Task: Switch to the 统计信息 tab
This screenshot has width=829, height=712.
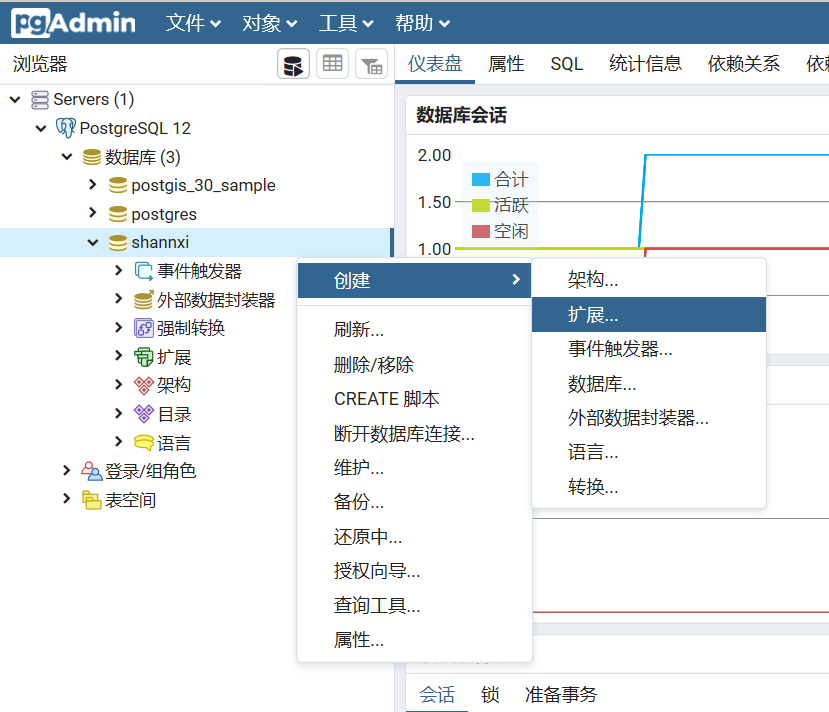Action: [x=645, y=64]
